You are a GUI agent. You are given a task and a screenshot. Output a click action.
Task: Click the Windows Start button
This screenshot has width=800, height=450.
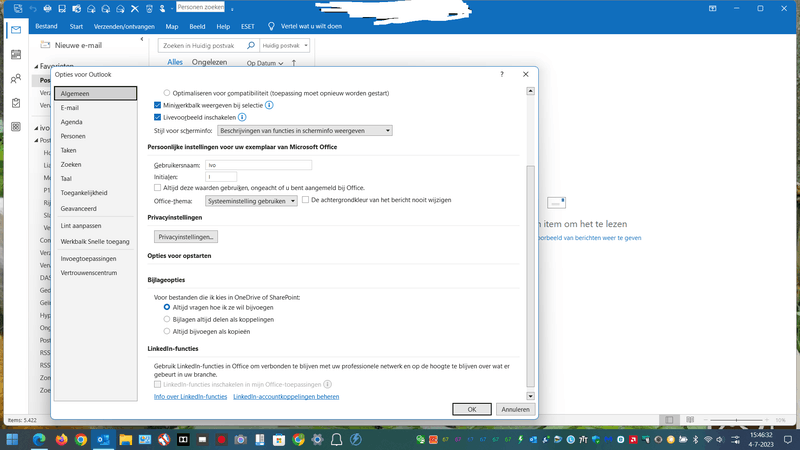tap(12, 439)
